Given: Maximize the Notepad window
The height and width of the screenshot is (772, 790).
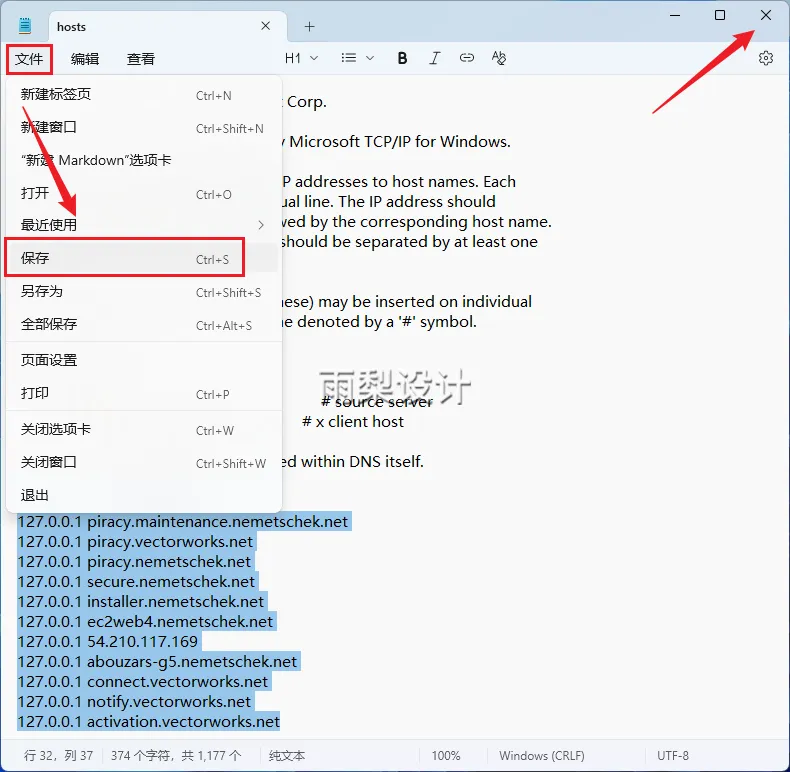Looking at the screenshot, I should pyautogui.click(x=720, y=15).
